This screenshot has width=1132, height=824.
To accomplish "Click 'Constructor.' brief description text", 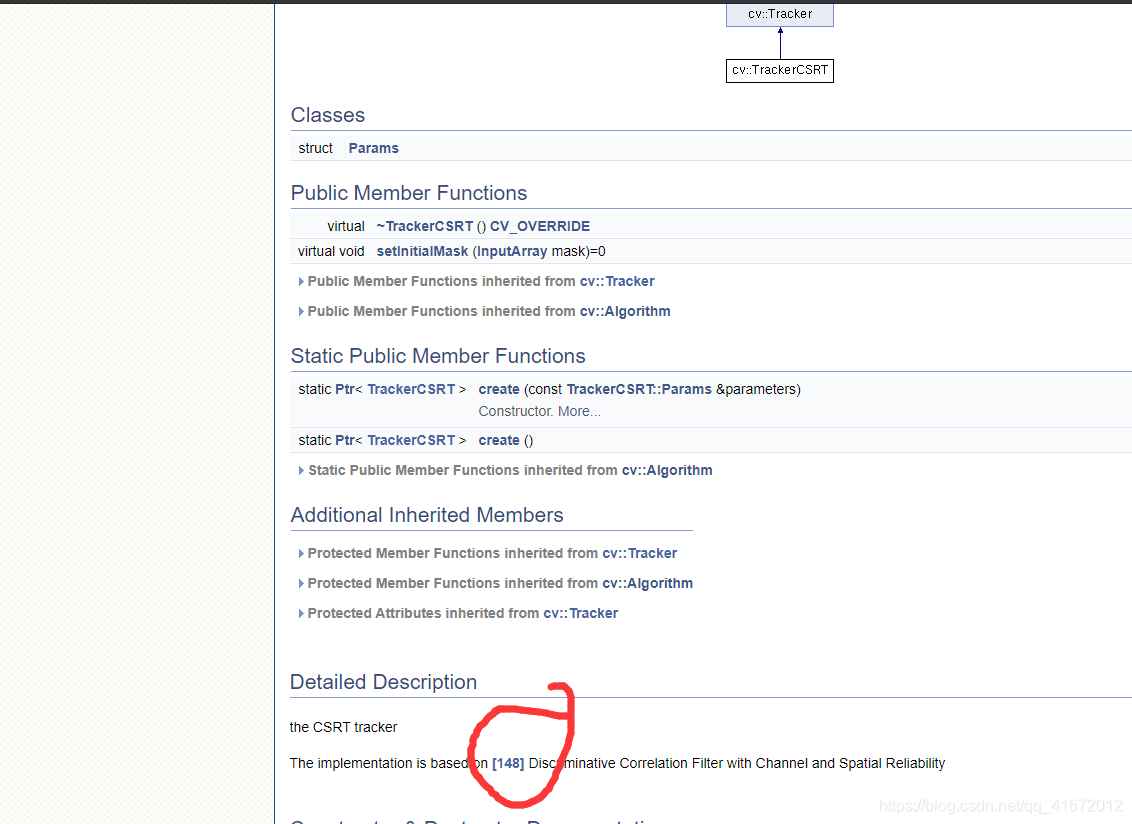I will point(515,411).
